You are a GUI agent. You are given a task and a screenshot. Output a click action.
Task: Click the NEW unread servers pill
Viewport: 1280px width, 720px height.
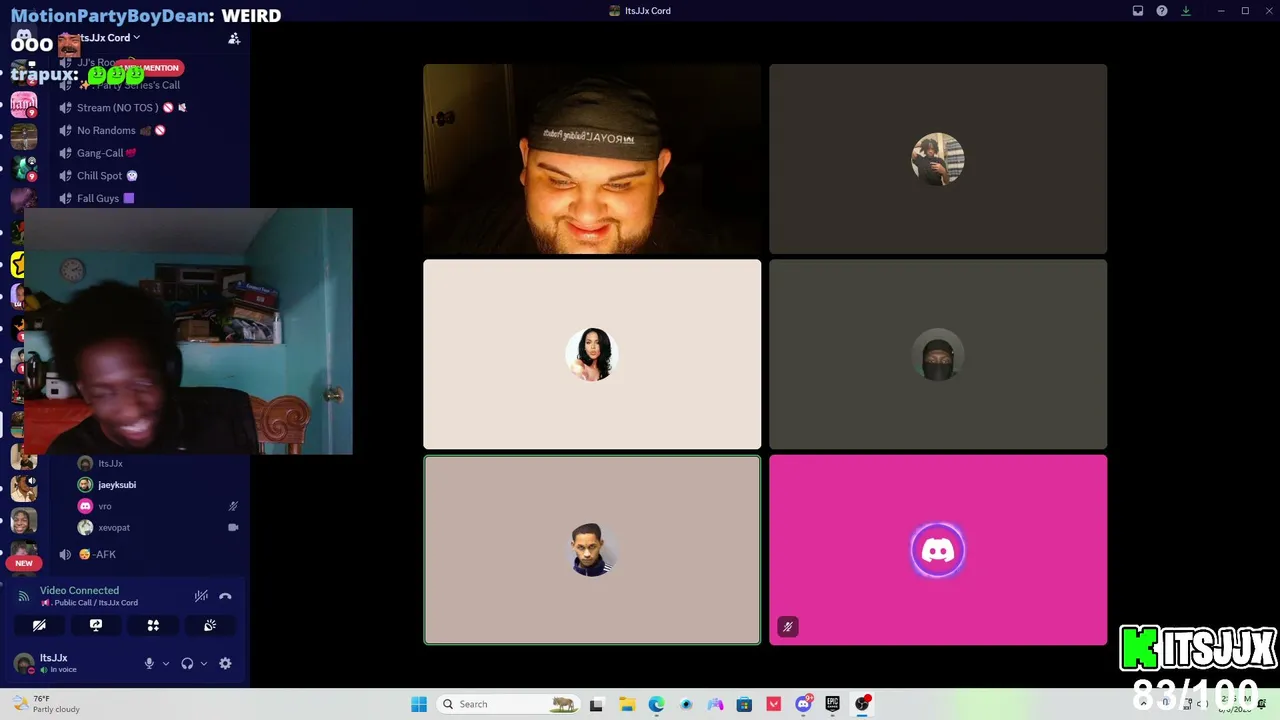click(x=24, y=563)
